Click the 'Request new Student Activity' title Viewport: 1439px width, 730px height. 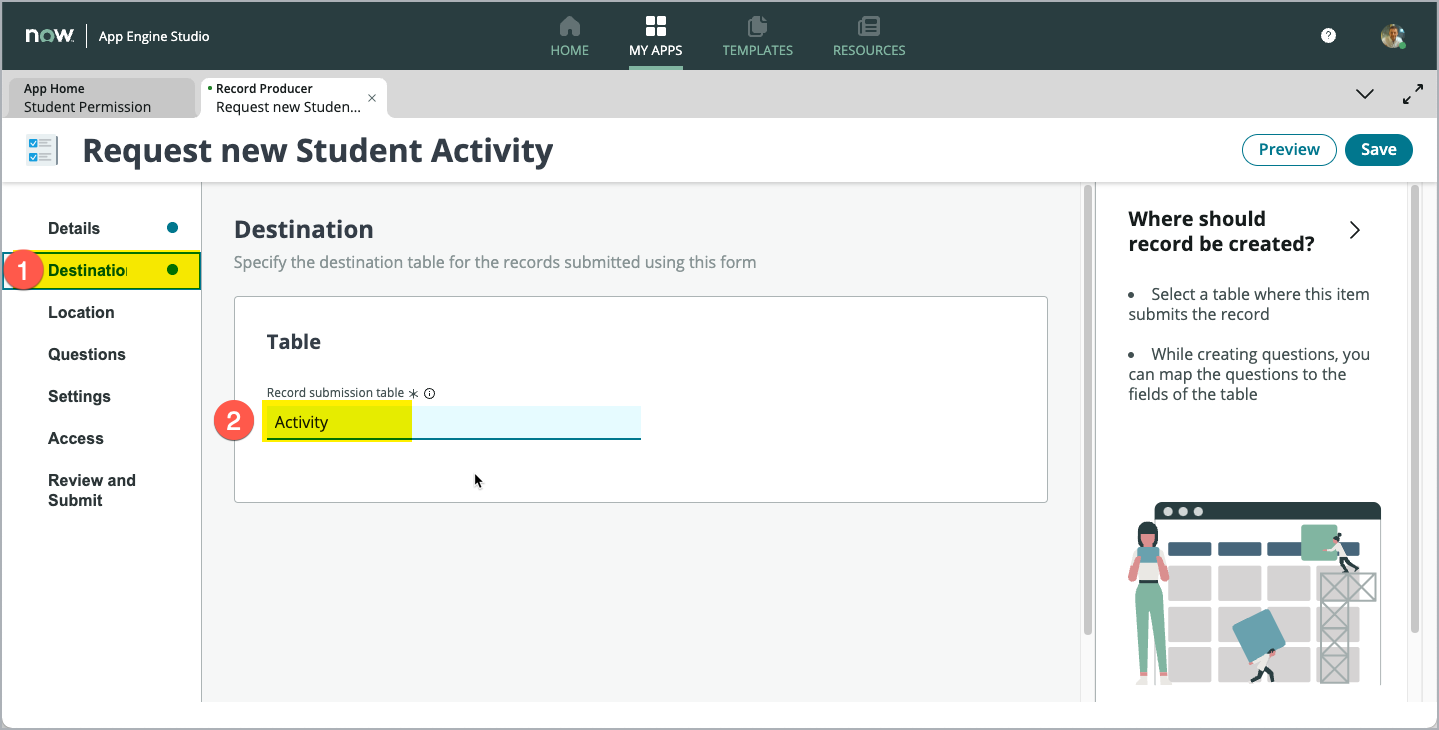click(x=318, y=150)
